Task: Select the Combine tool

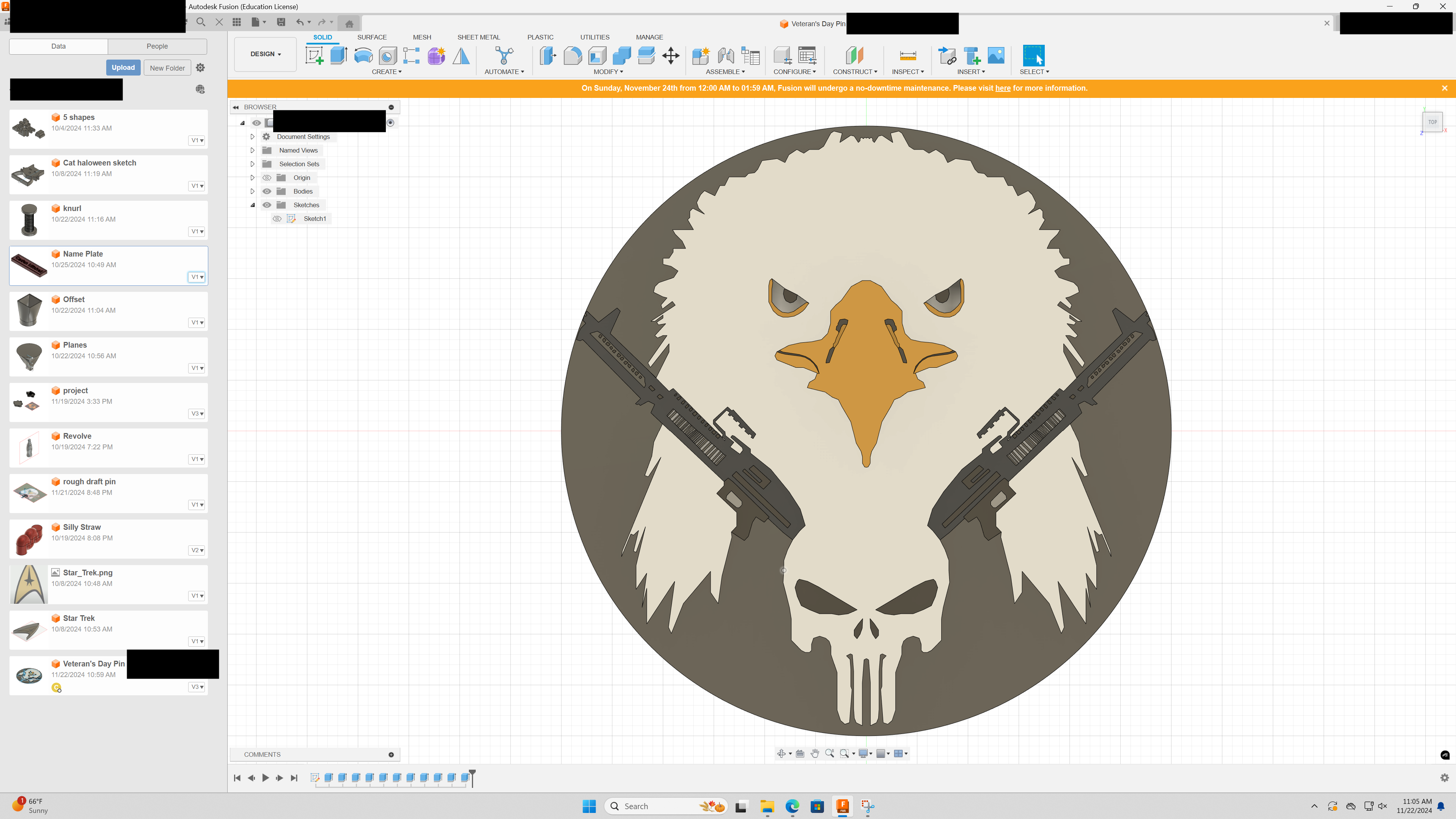Action: (622, 55)
